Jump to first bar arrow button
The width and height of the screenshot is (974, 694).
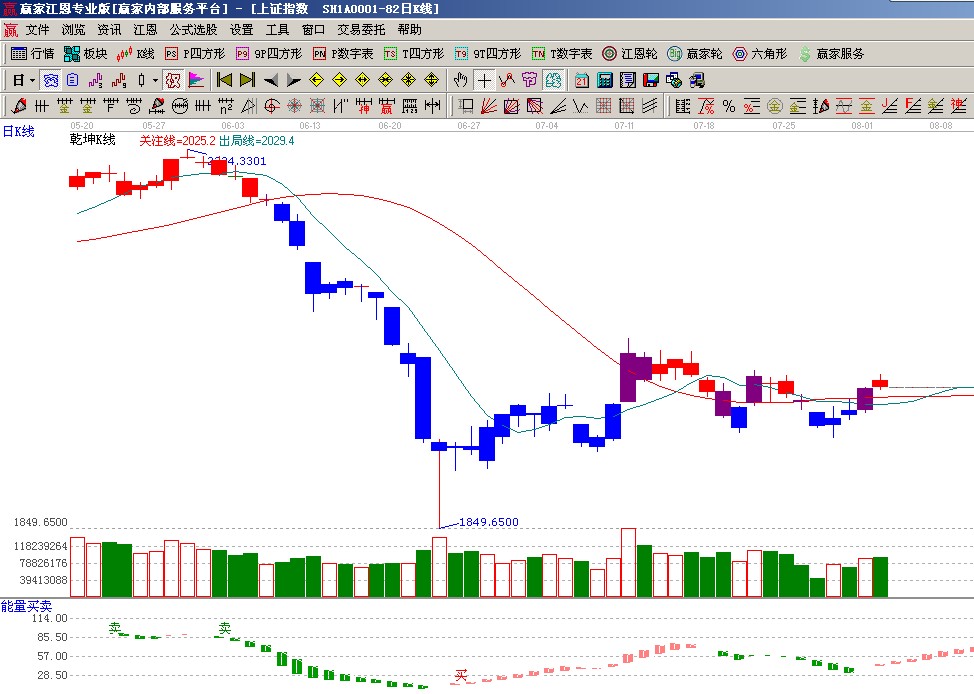click(x=225, y=80)
